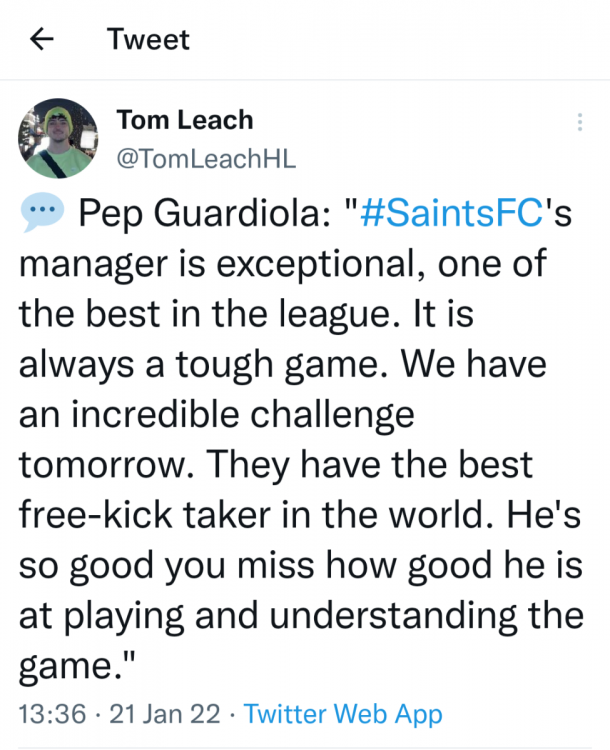Screen dimensions: 610x750
Task: Click the @TomLeachHL handle
Action: (x=206, y=157)
